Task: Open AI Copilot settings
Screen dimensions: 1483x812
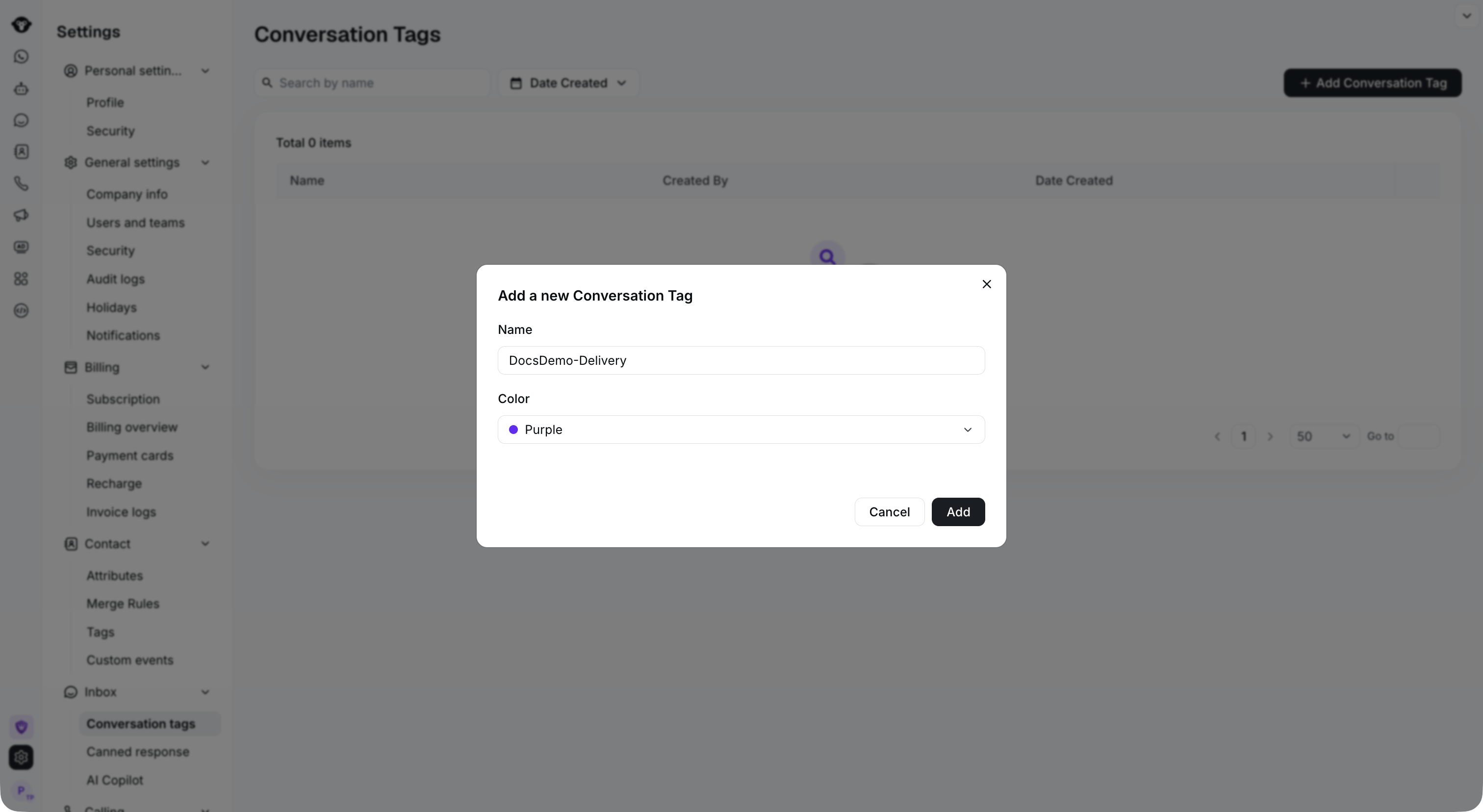Action: 115,780
